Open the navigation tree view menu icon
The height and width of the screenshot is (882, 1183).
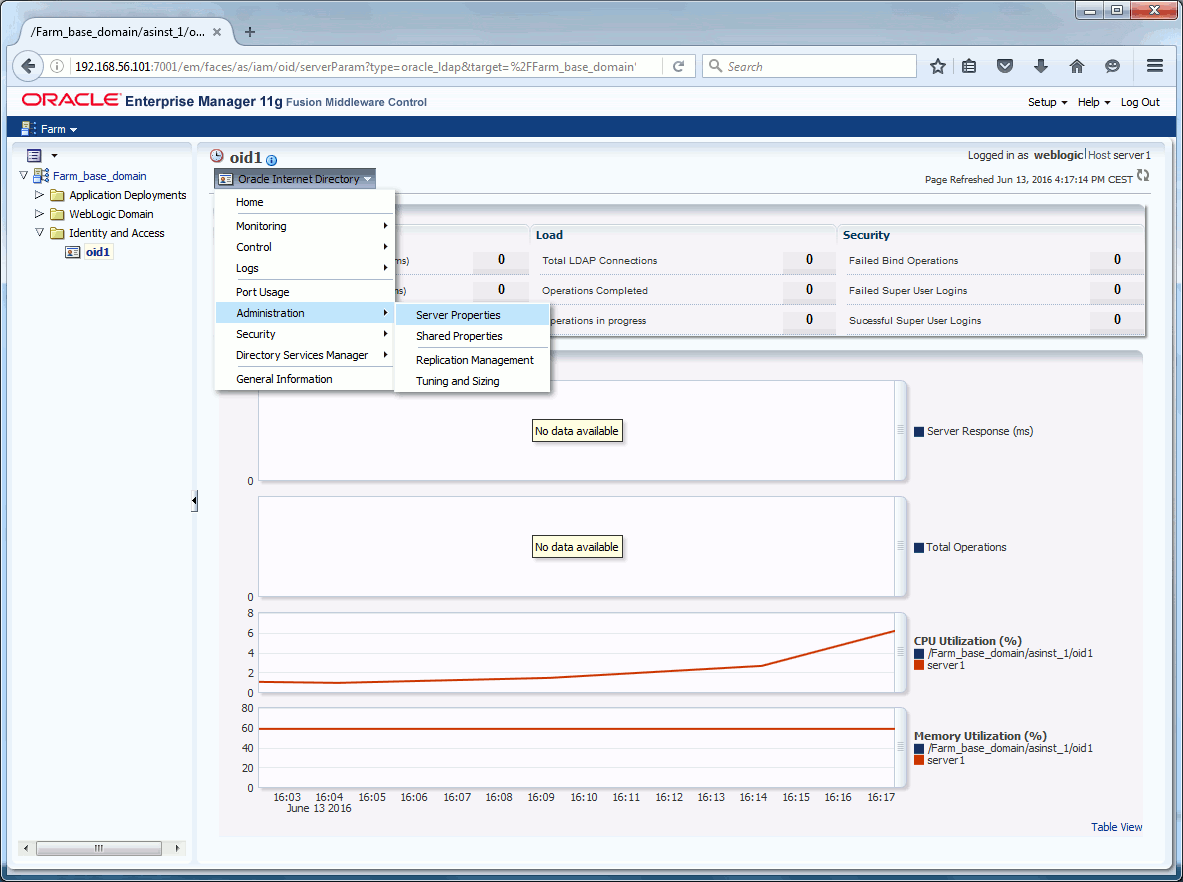(x=34, y=155)
